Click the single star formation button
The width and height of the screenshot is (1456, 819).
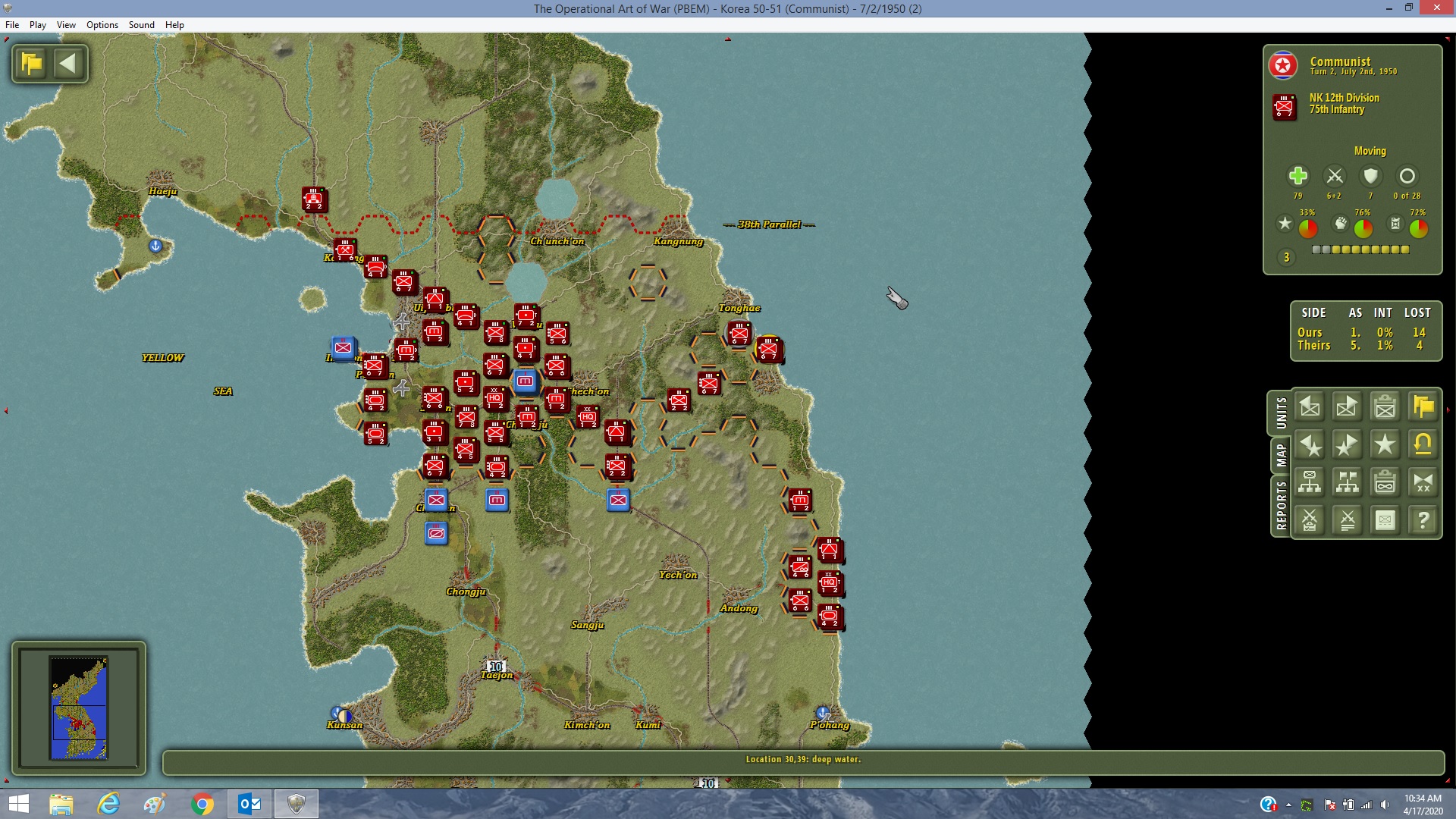point(1385,445)
